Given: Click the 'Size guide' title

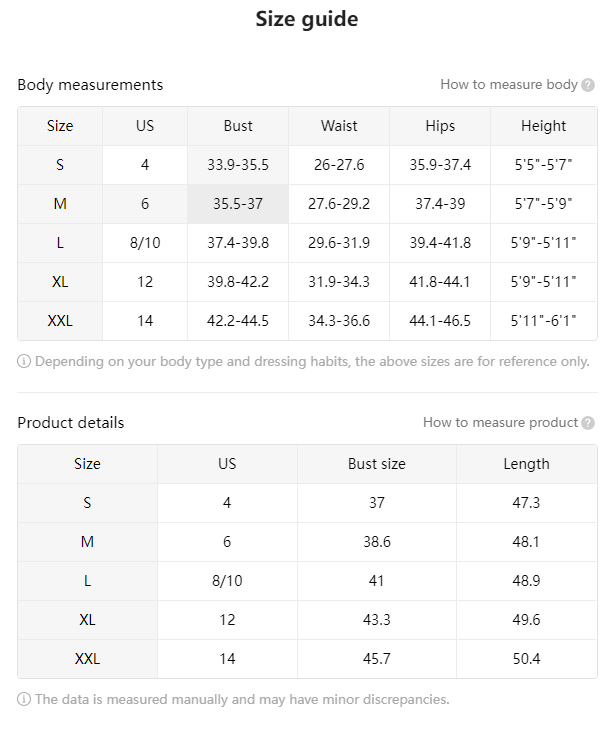Looking at the screenshot, I should tap(307, 20).
